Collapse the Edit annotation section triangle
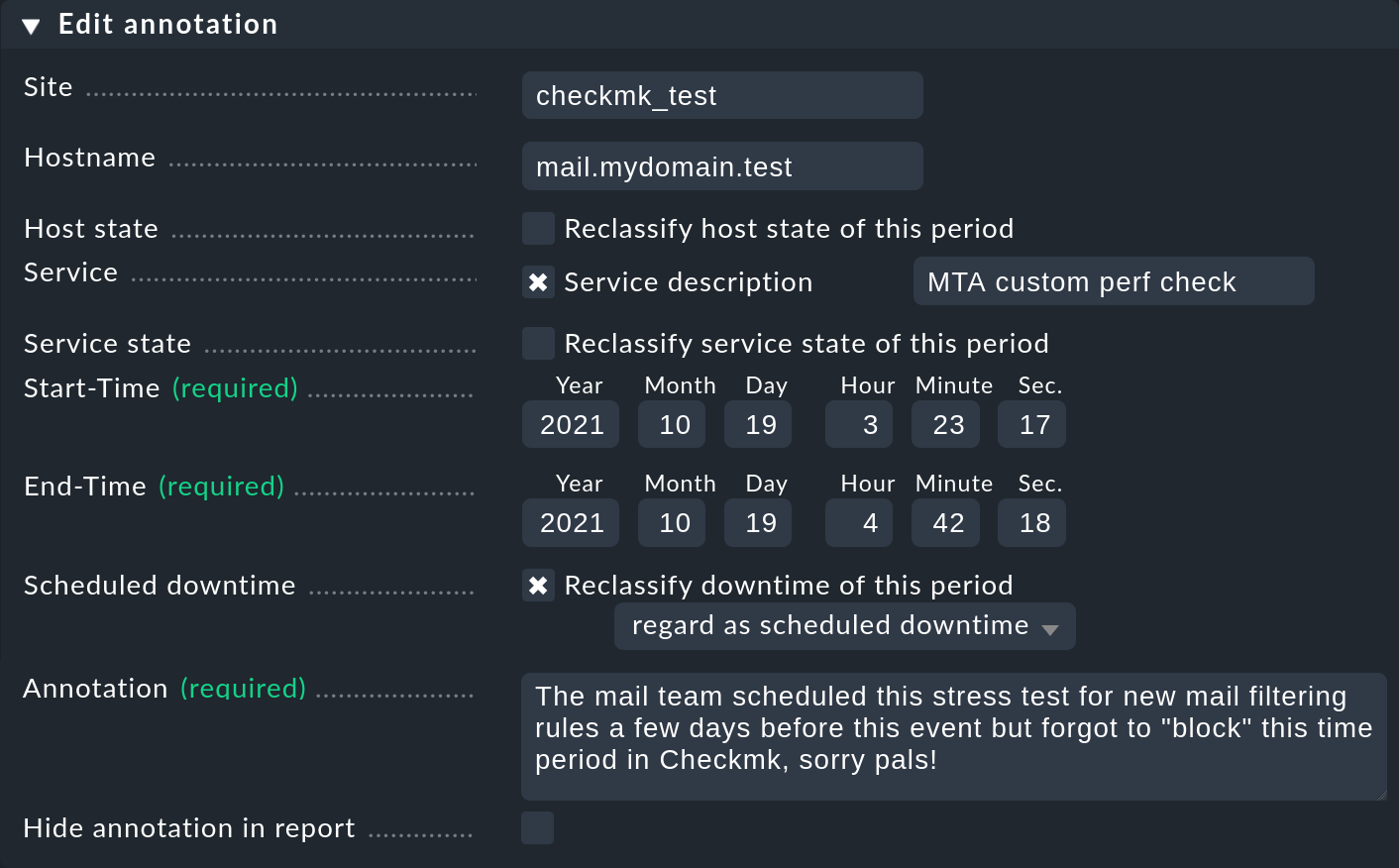 point(31,25)
